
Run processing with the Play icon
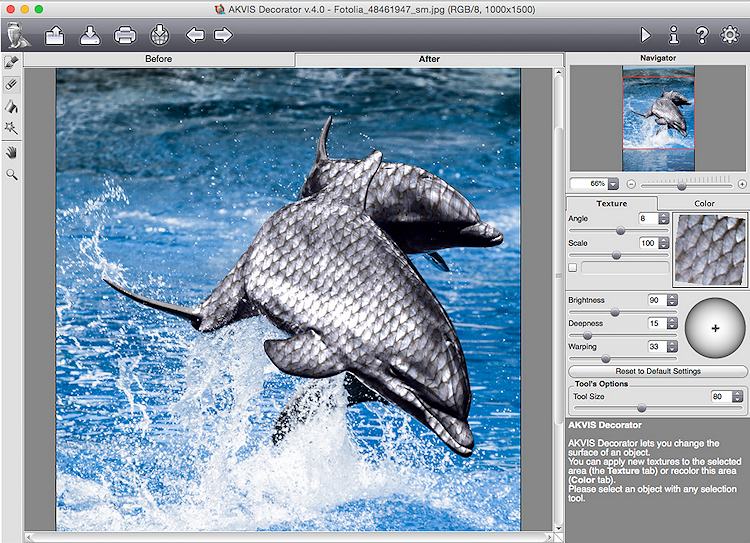[646, 35]
